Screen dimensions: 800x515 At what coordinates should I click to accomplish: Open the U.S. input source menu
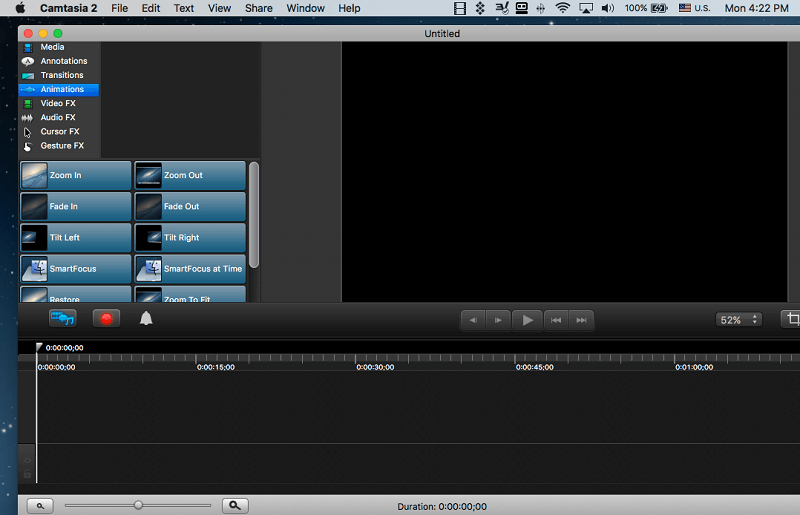coord(694,8)
